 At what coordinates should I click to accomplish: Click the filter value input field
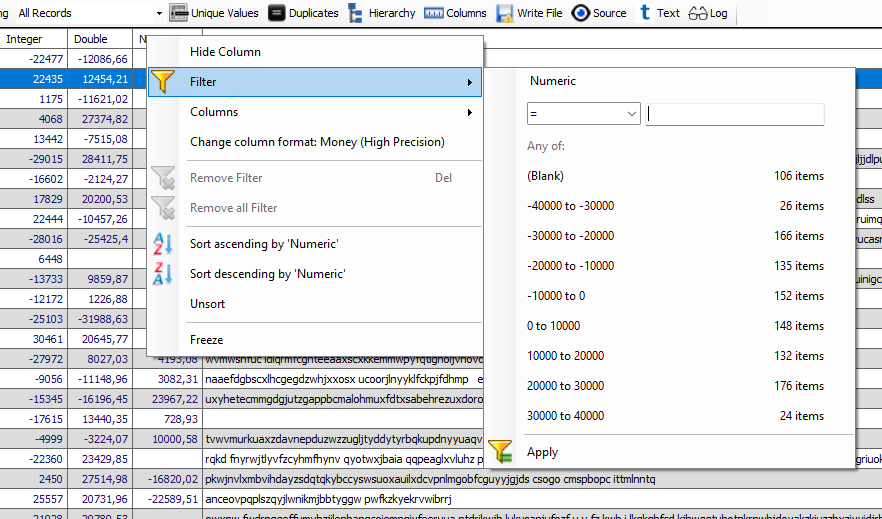[735, 114]
